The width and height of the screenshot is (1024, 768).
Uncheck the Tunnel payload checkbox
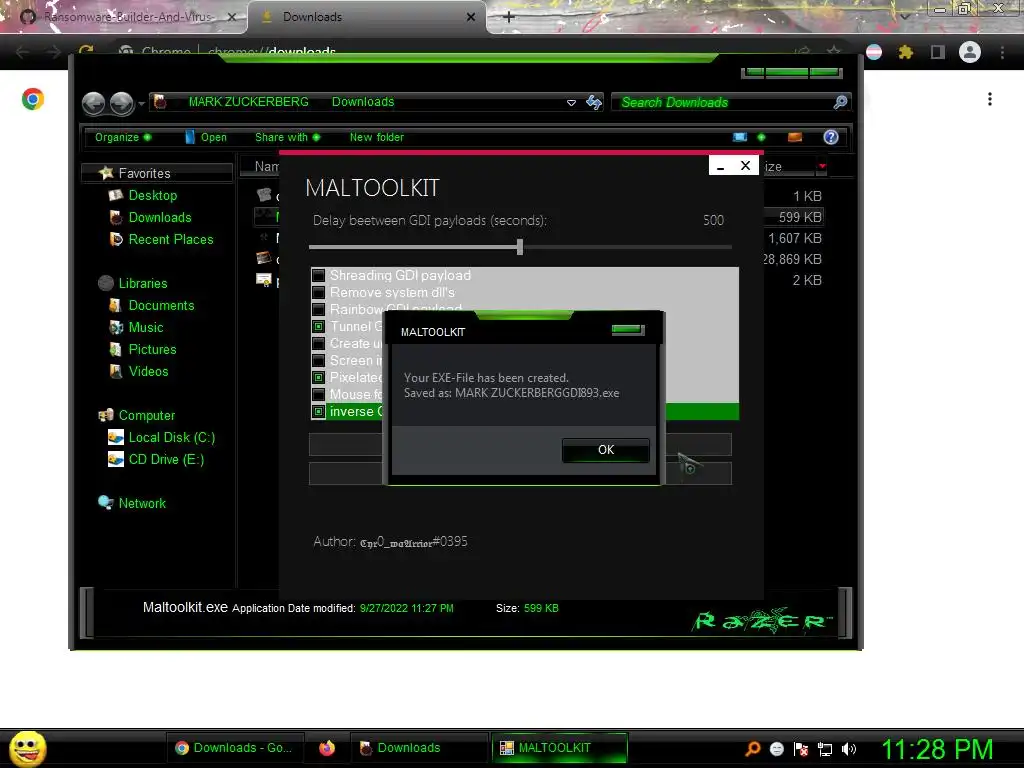[318, 327]
